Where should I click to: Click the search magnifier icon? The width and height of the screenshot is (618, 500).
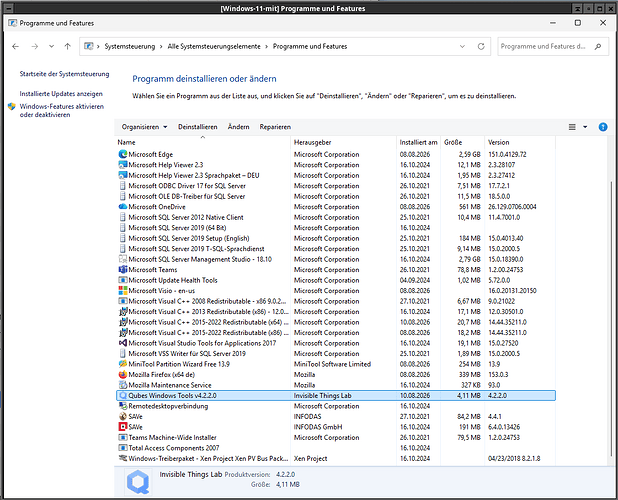pos(598,46)
